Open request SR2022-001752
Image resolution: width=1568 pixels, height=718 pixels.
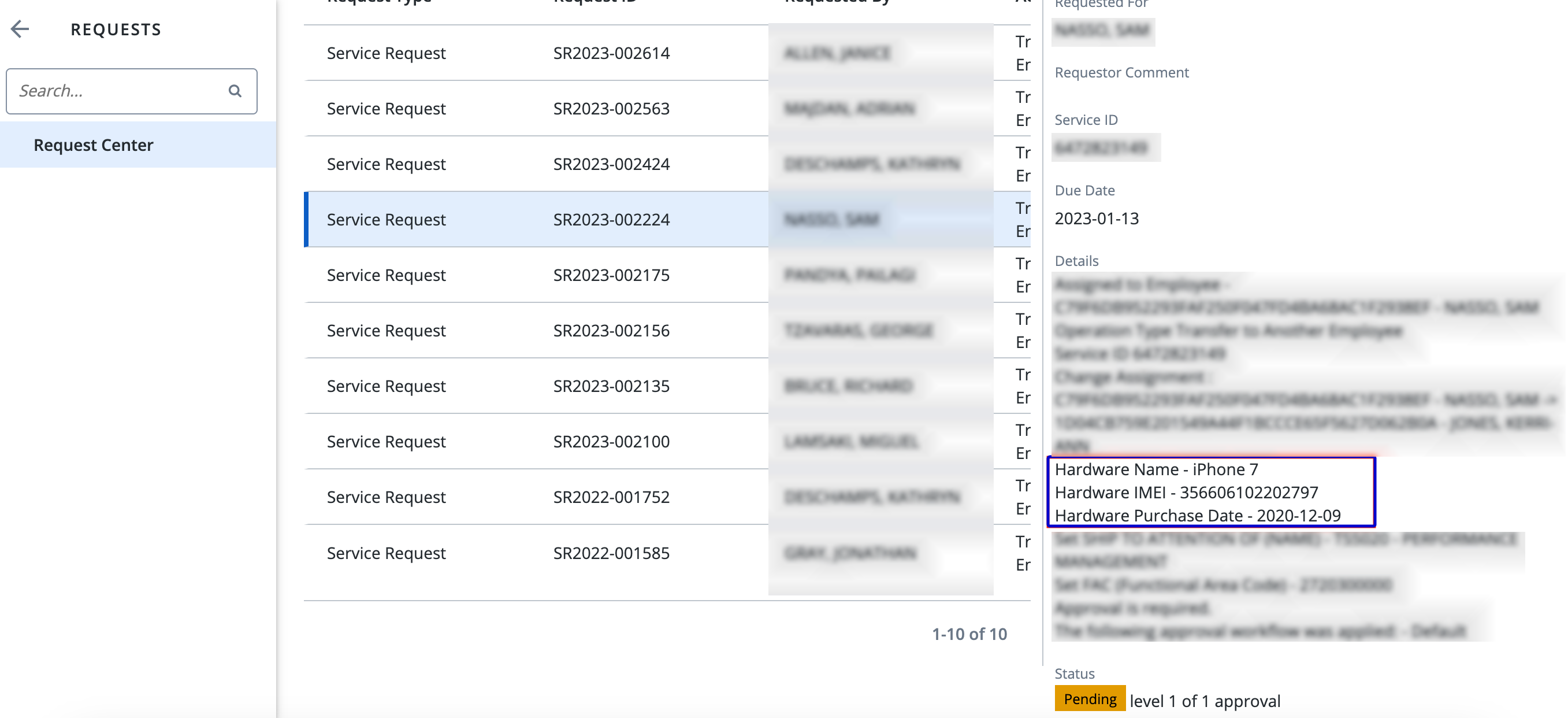pyautogui.click(x=611, y=497)
